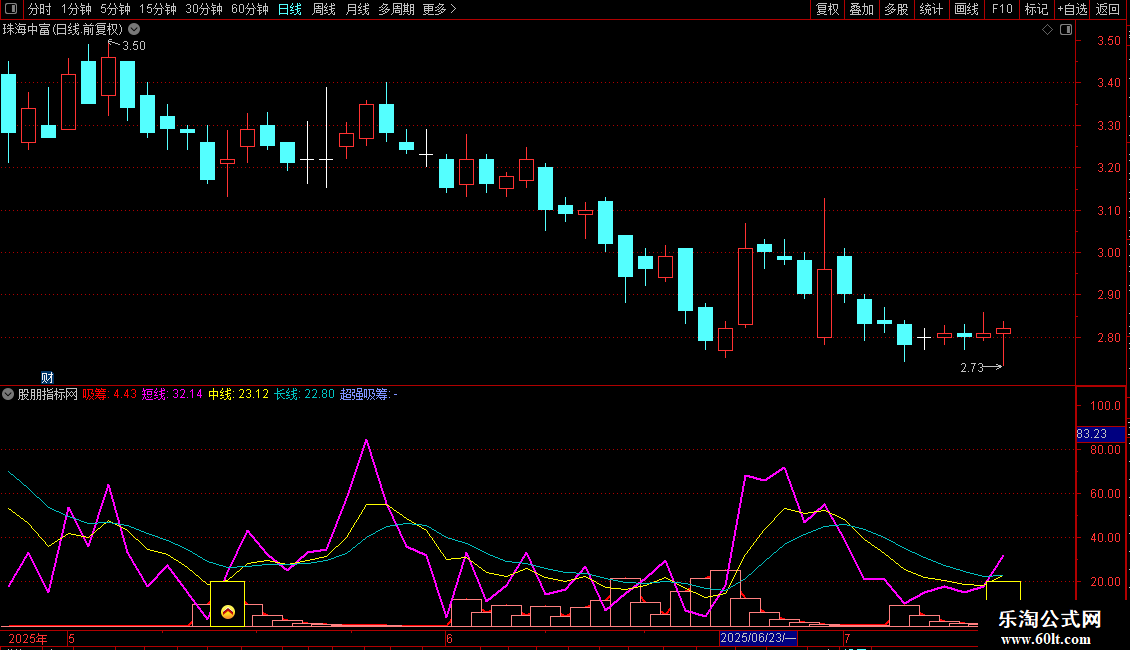Click the 3.40 price axis label
Screen dimensions: 1130x650
click(x=1108, y=83)
